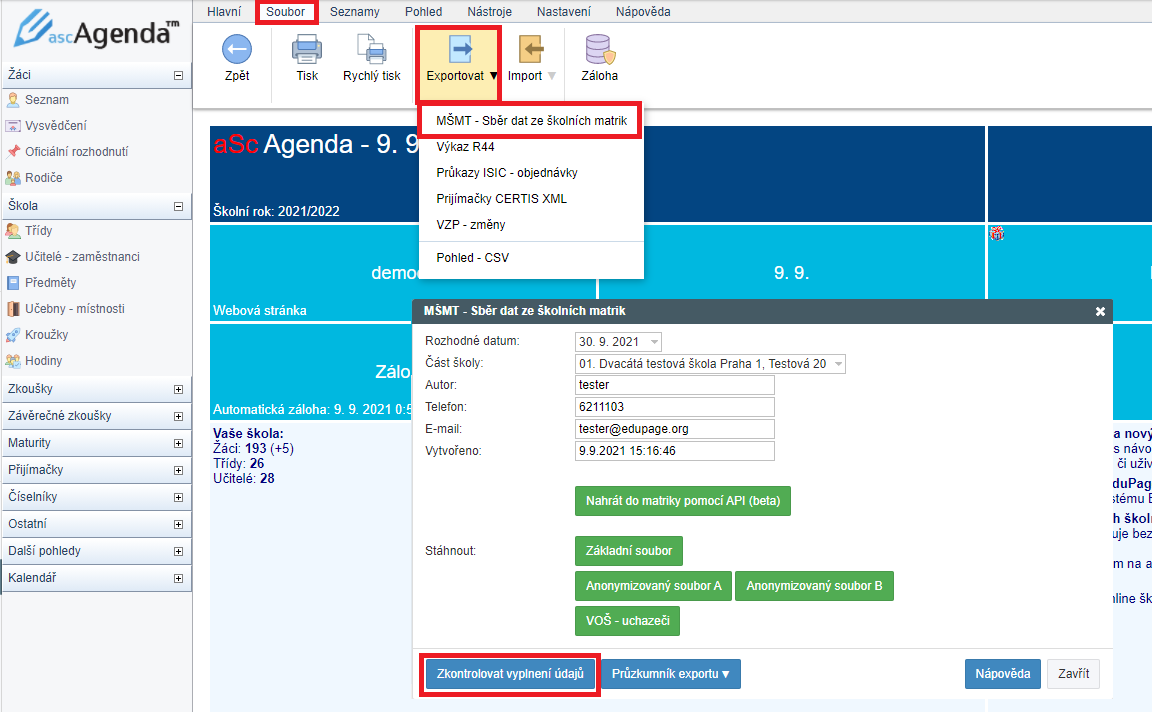
Task: Download Anonymizovaný soubor A
Action: [653, 586]
